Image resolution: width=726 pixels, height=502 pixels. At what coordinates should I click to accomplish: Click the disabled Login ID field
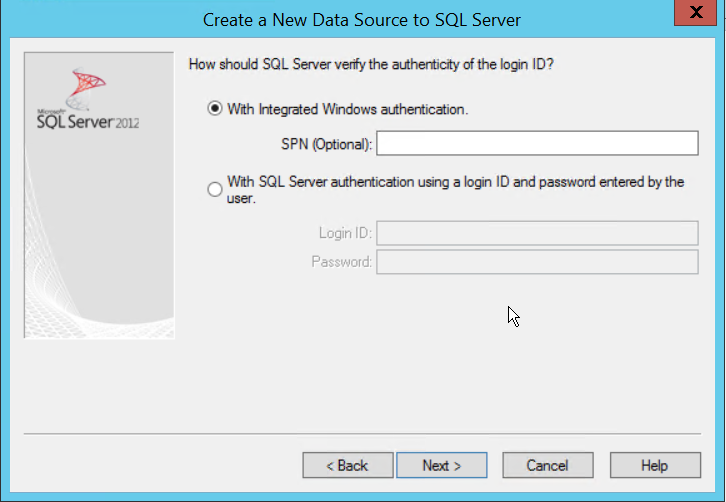[x=537, y=233]
